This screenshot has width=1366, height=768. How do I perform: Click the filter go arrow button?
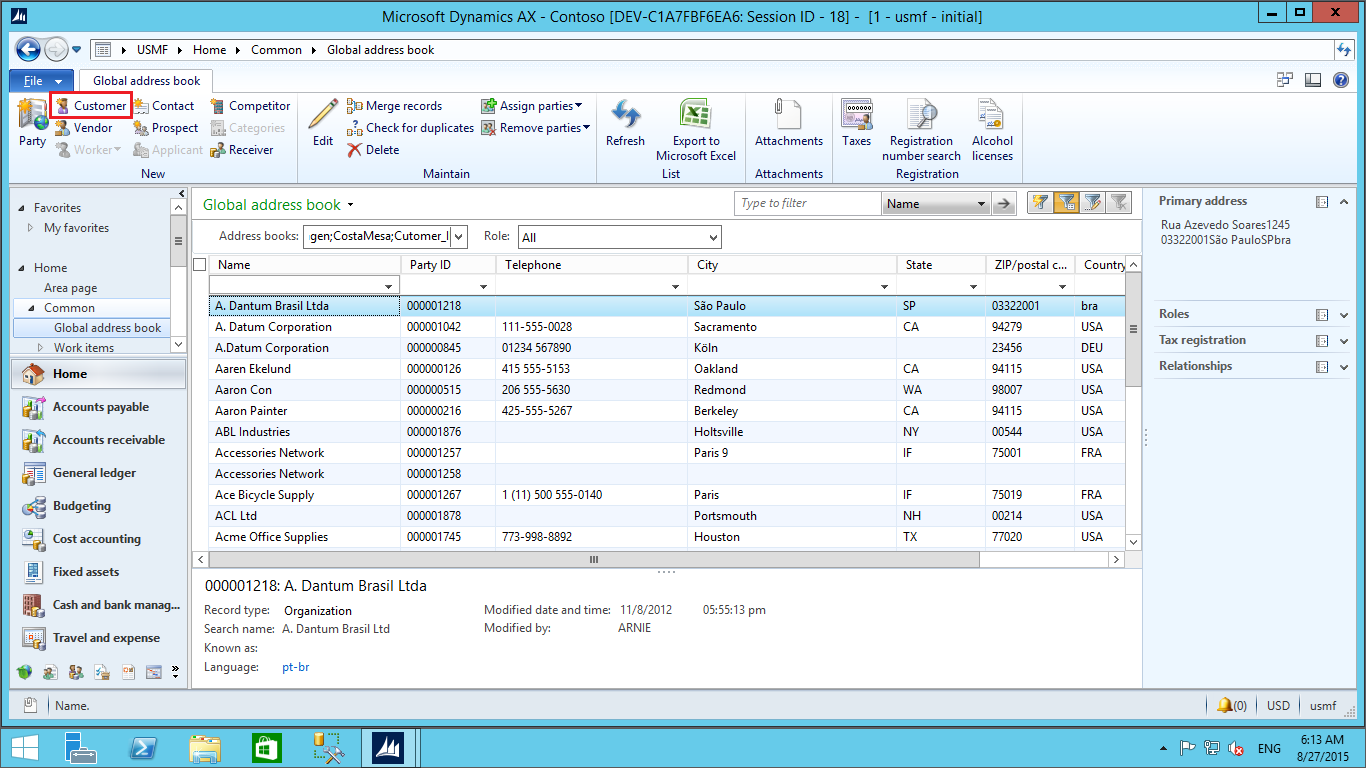(1005, 203)
